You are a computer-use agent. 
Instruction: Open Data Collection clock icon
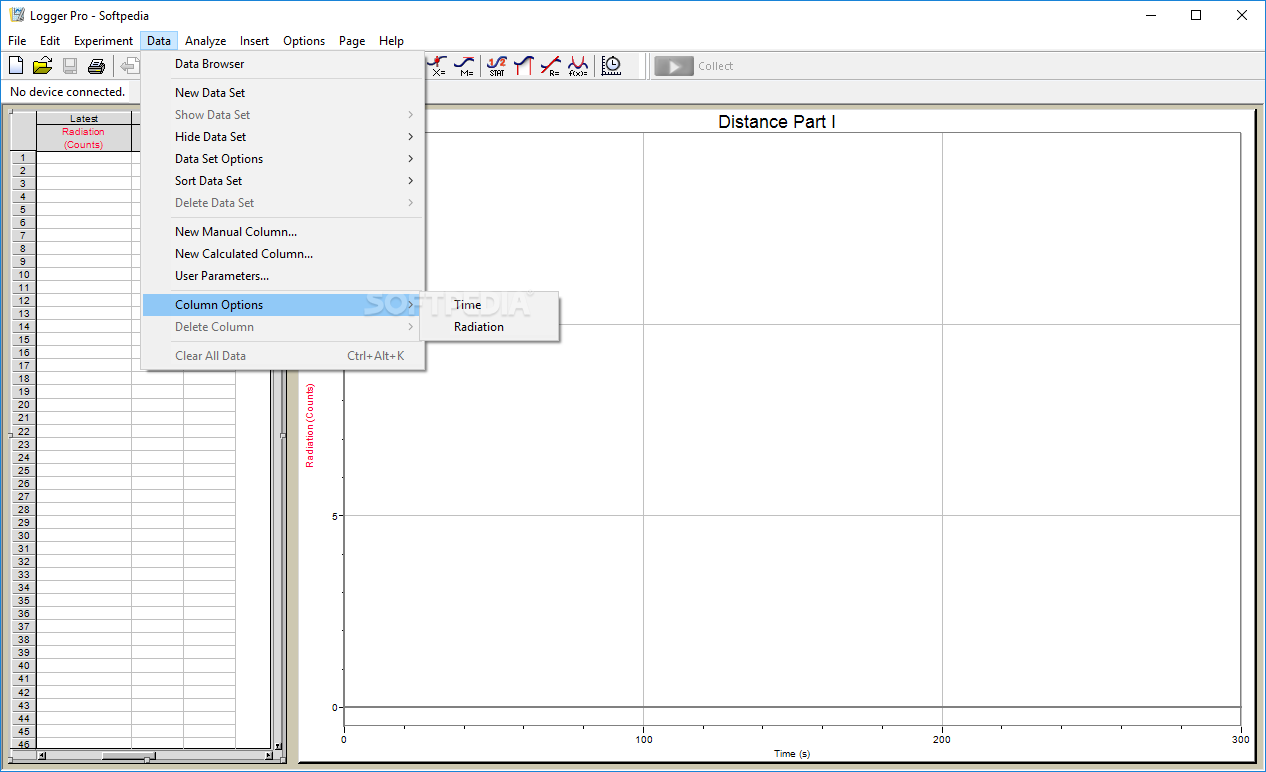[611, 66]
